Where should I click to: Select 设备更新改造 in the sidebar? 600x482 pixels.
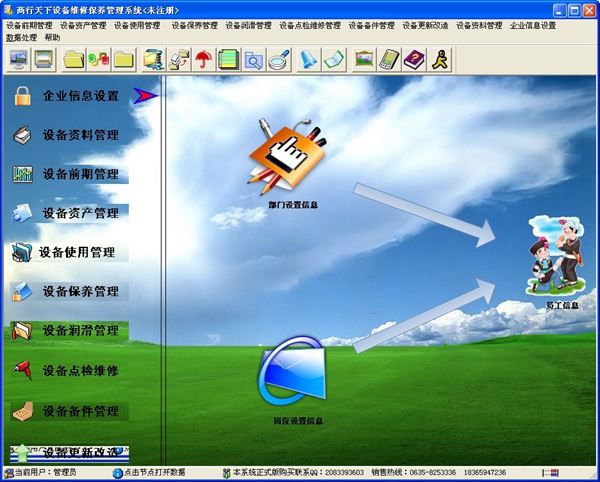click(x=81, y=453)
